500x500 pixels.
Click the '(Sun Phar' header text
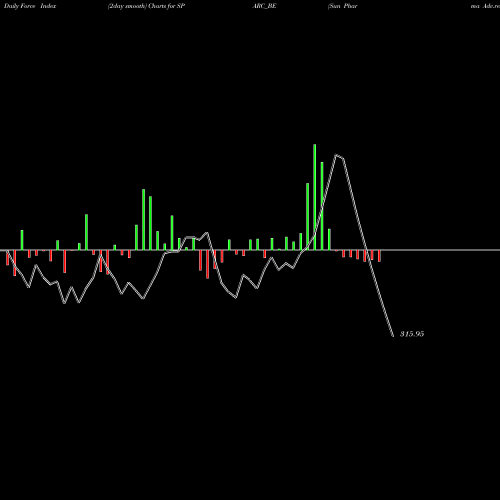coord(343,6)
